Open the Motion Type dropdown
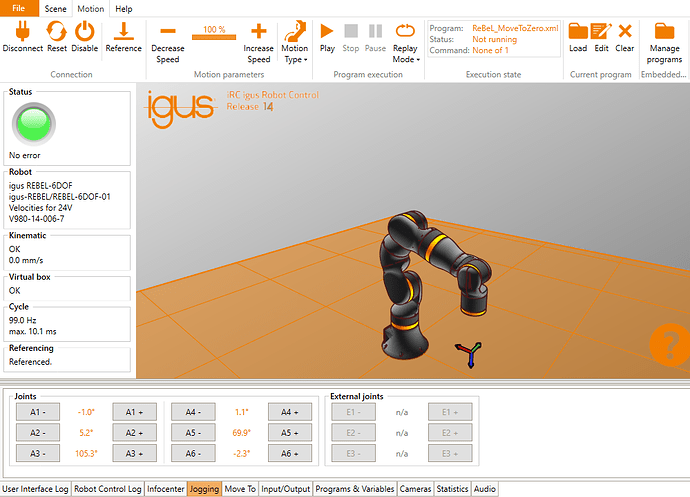 click(295, 42)
